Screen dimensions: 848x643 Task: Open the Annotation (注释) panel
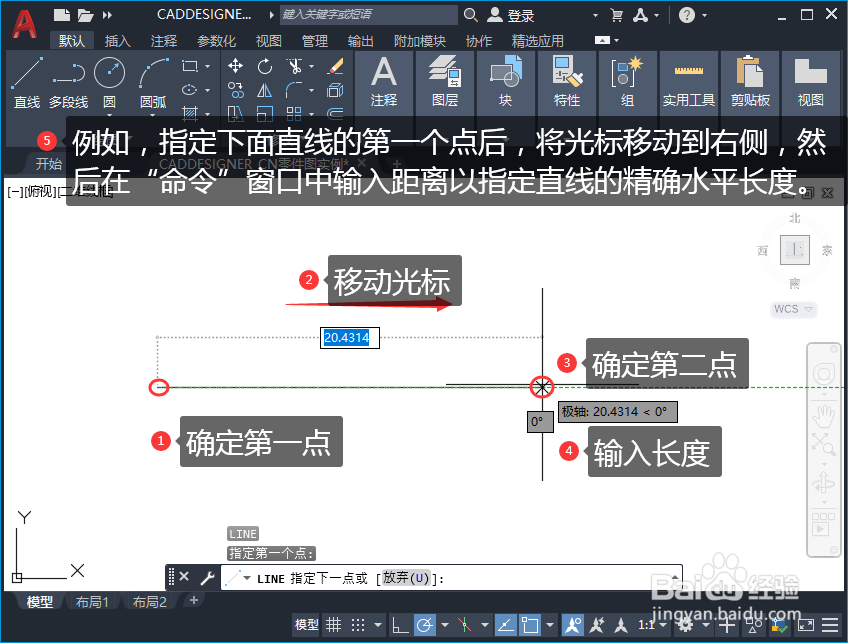click(x=384, y=81)
